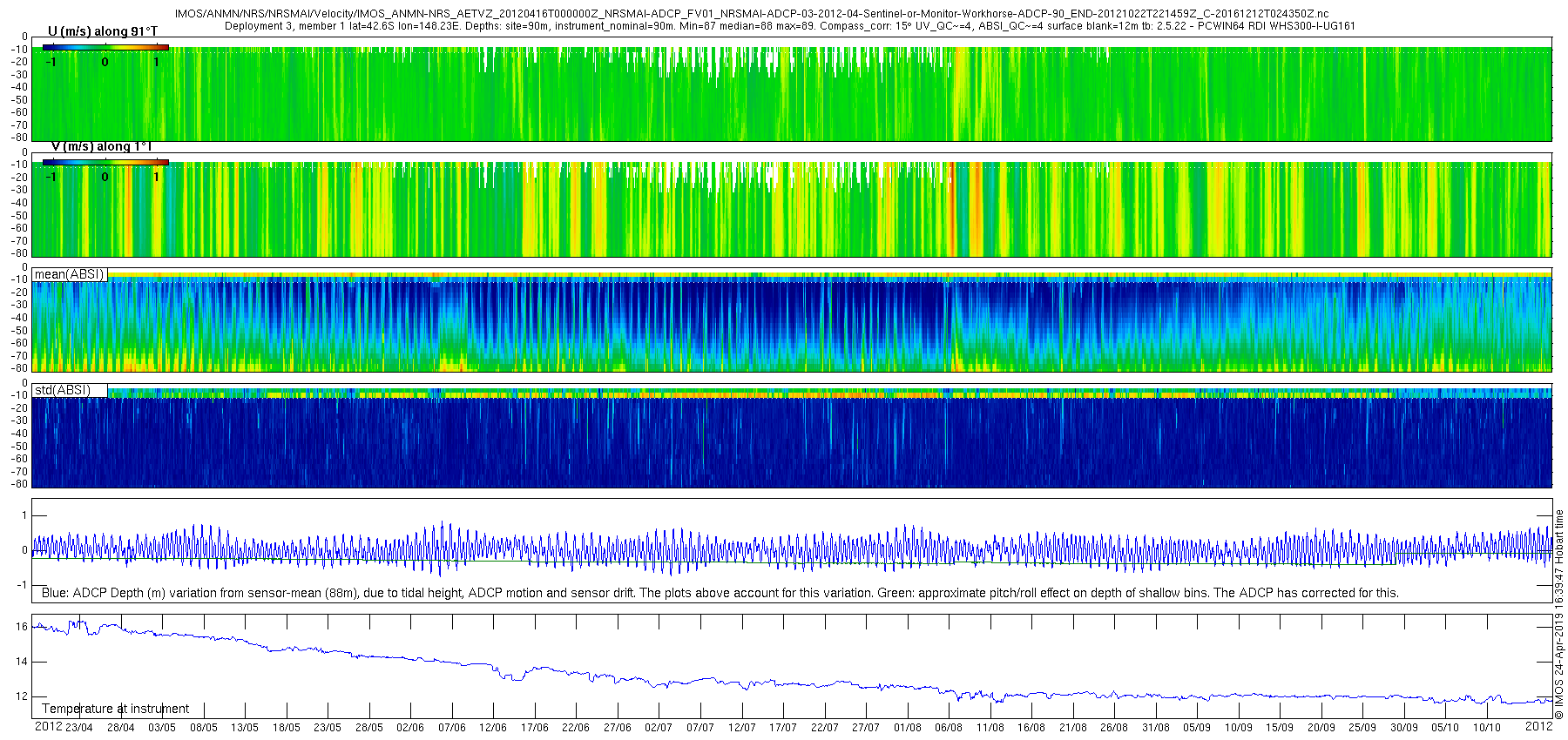Click the 17/07 date tick label
The height and width of the screenshot is (740, 1568).
click(782, 728)
